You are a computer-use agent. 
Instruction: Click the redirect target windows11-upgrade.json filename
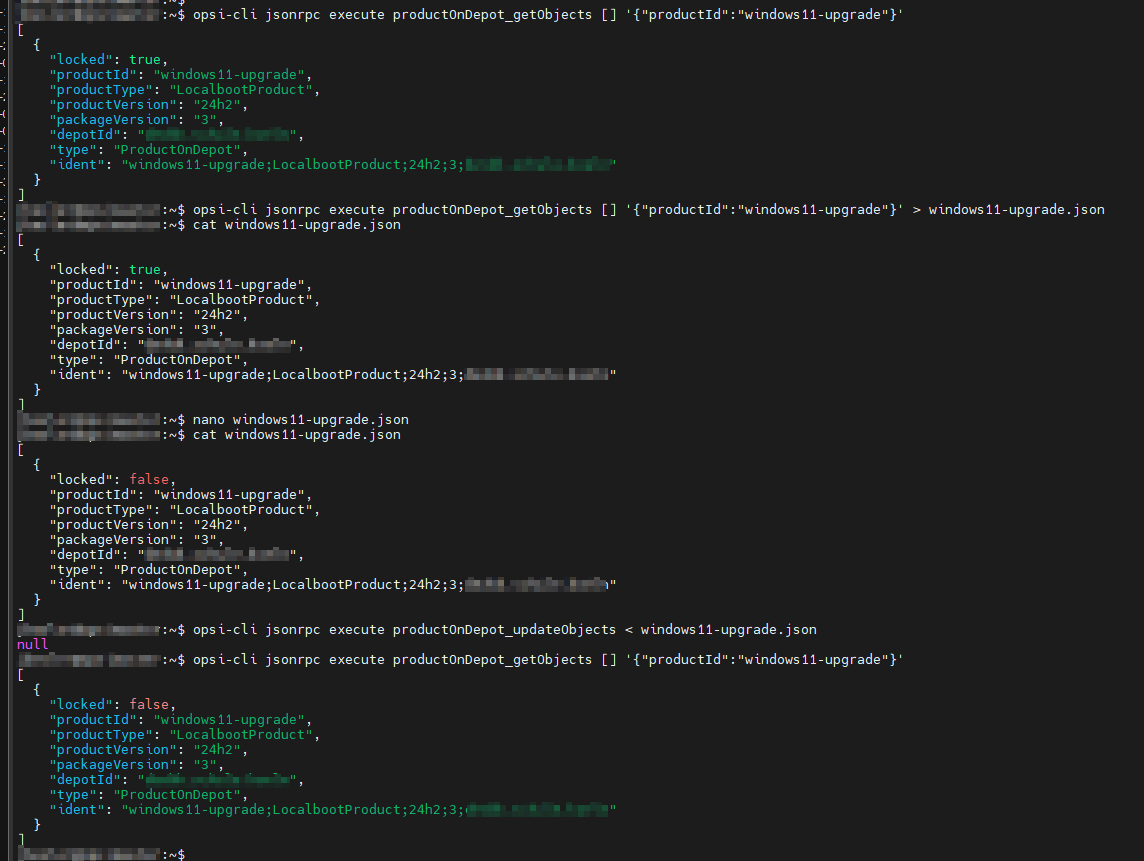(x=1016, y=210)
